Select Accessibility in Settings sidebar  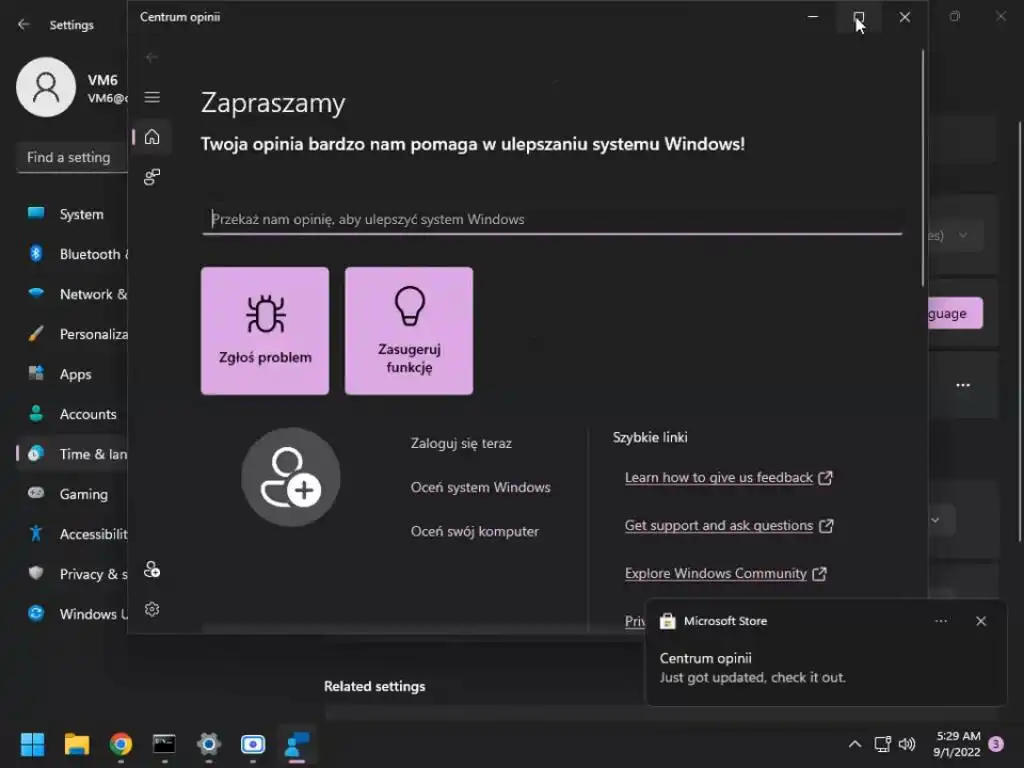pyautogui.click(x=72, y=534)
